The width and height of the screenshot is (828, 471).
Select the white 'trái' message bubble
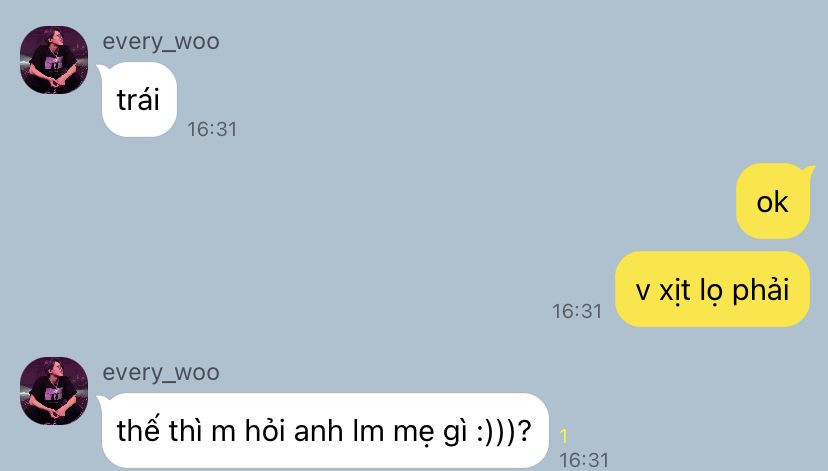tap(139, 99)
